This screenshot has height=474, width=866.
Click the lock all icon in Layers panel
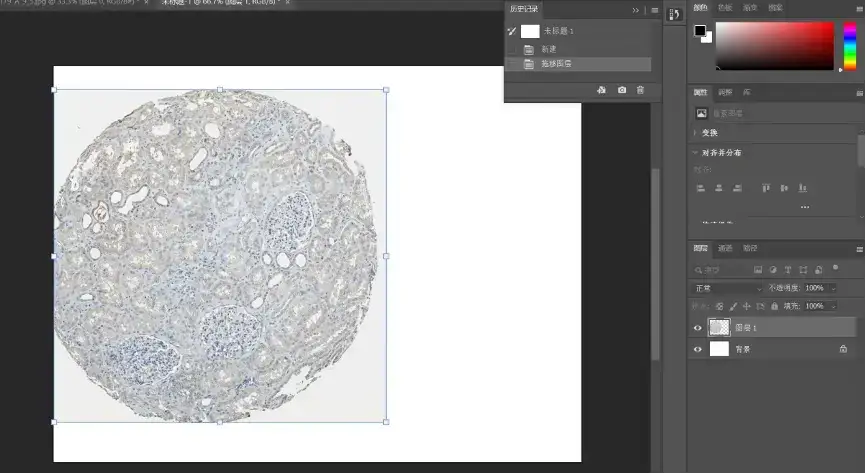click(x=776, y=306)
